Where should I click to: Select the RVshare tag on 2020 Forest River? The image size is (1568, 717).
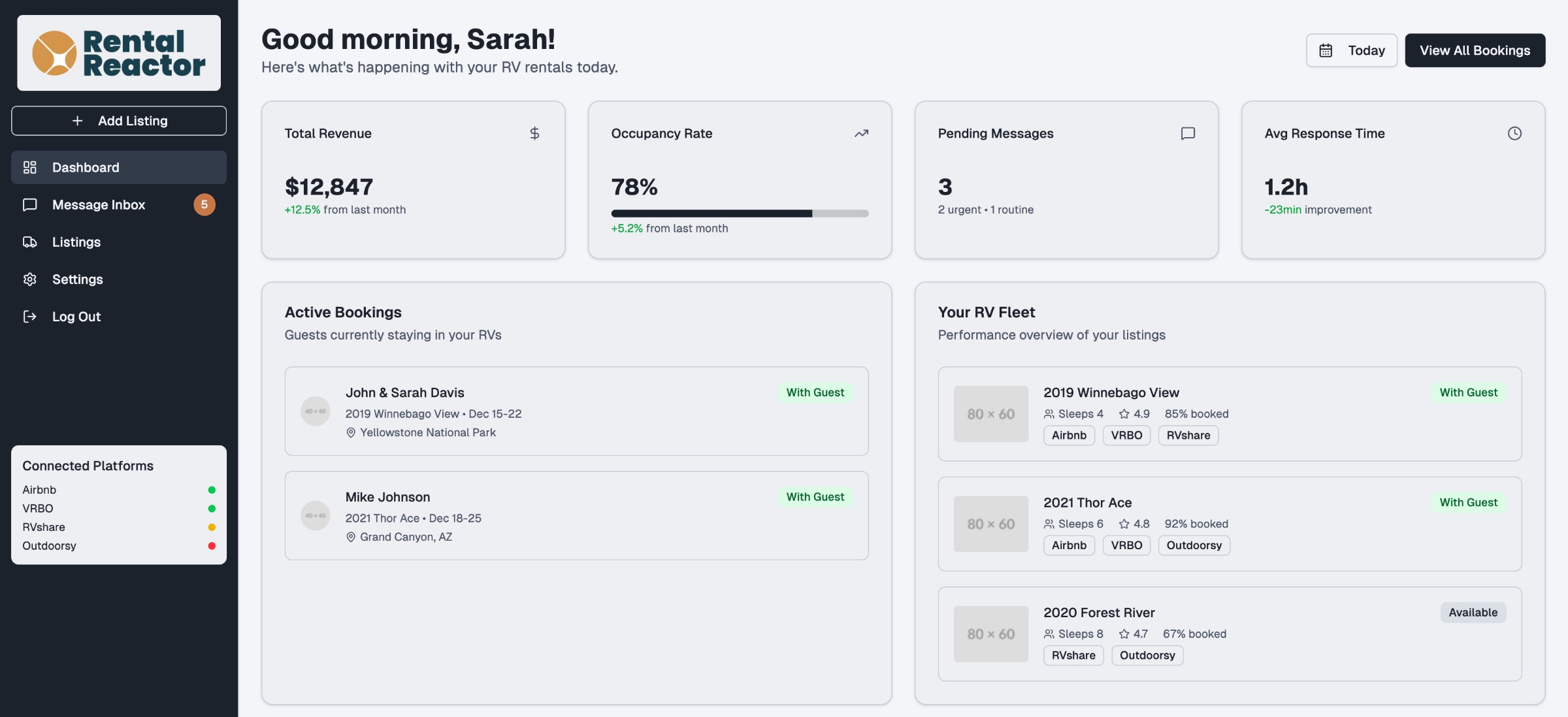pyautogui.click(x=1073, y=655)
